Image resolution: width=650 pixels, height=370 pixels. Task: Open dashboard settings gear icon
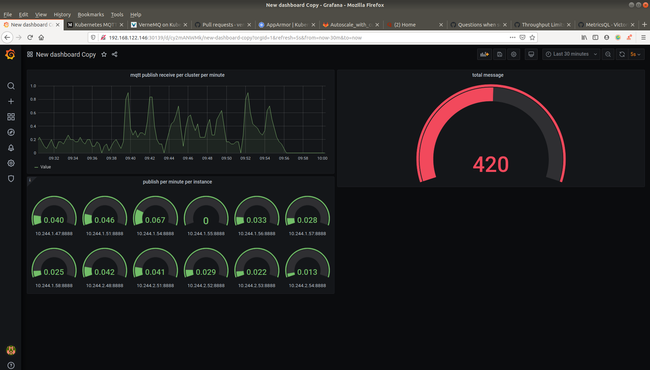(514, 54)
